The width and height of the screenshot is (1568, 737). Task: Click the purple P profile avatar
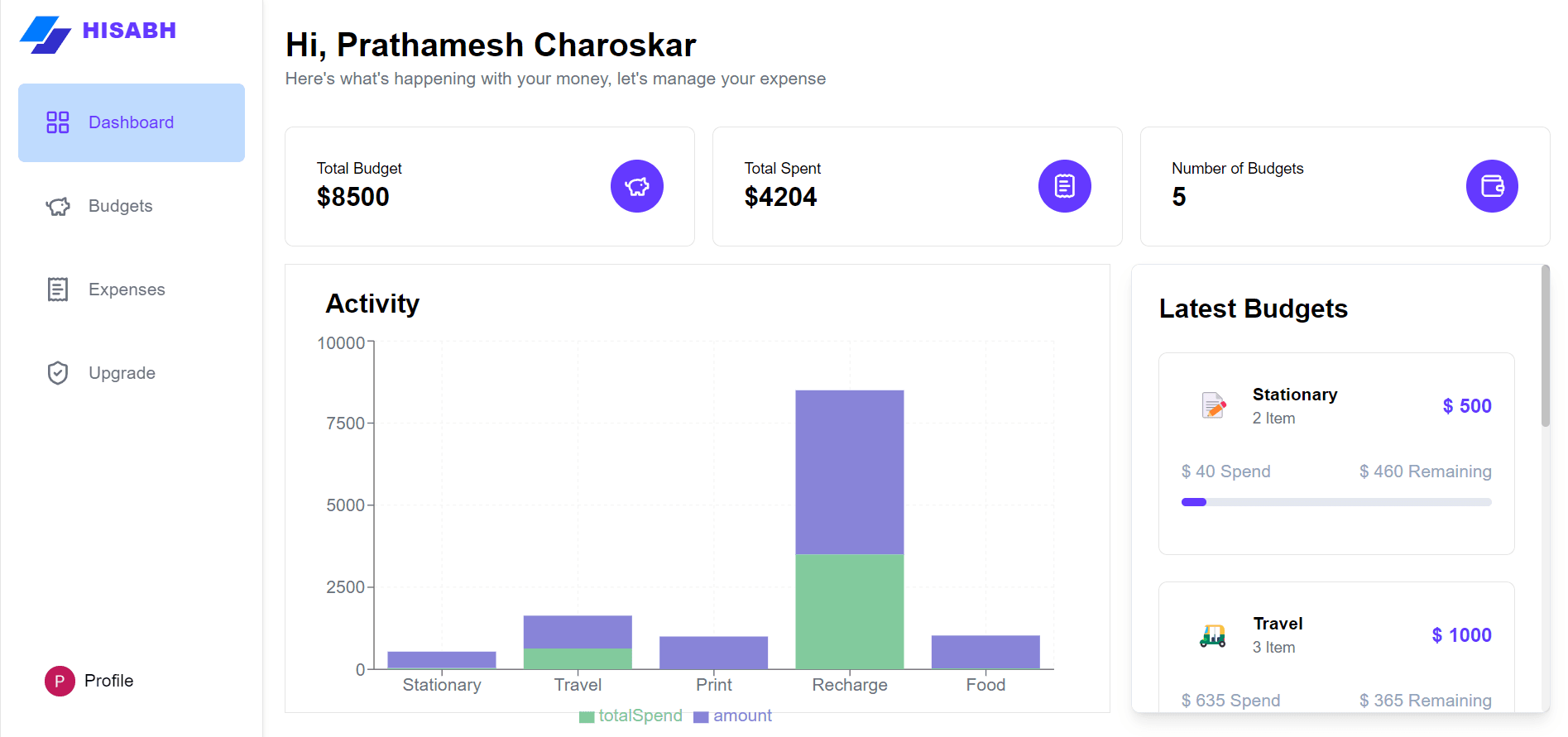coord(60,681)
